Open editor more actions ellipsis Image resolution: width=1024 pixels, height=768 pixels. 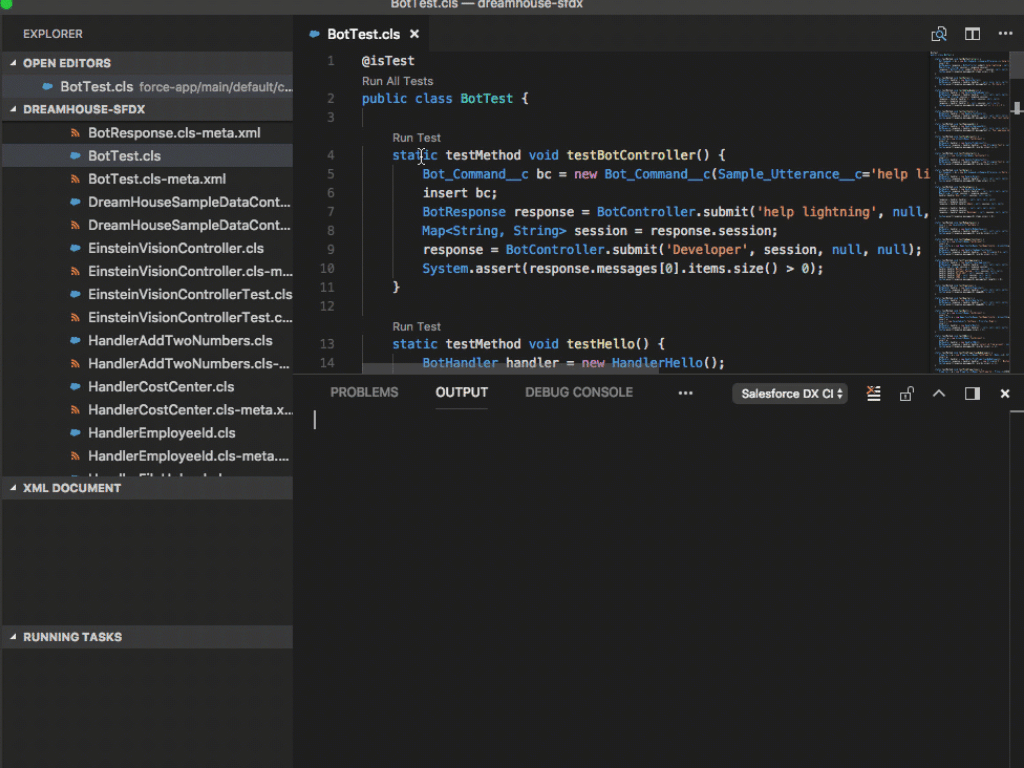pyautogui.click(x=1005, y=33)
